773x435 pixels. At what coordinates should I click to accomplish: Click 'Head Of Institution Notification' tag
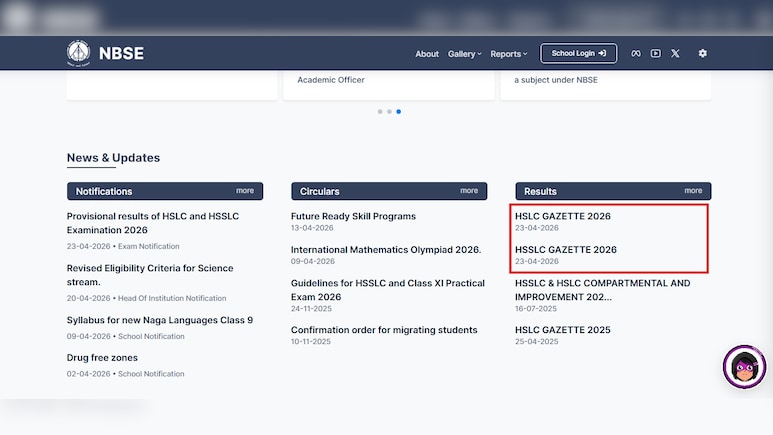pyautogui.click(x=172, y=298)
